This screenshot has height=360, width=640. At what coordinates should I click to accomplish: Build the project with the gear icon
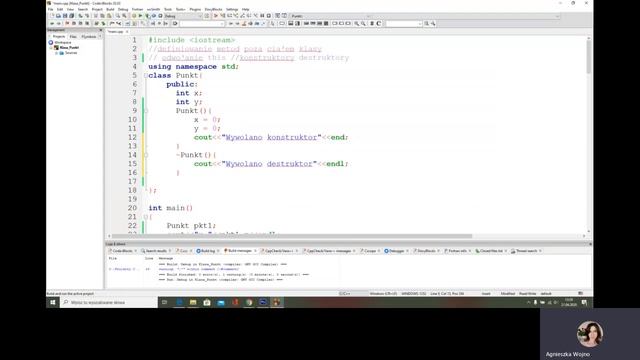pyautogui.click(x=134, y=16)
